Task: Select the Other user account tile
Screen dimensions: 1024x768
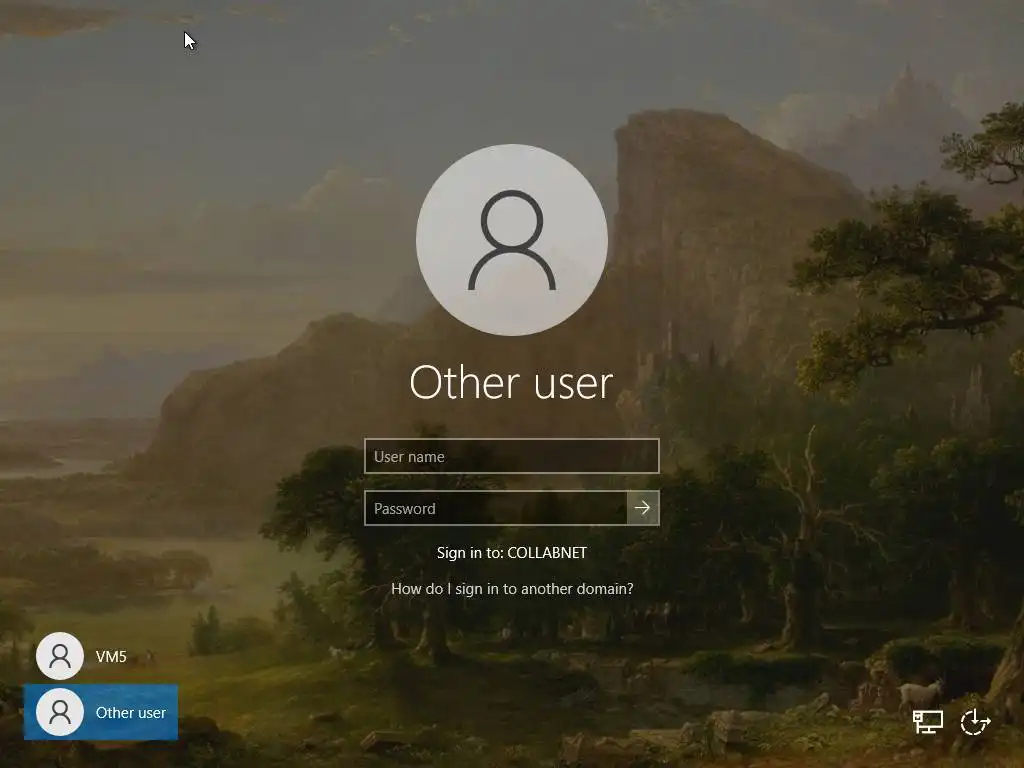Action: tap(101, 712)
